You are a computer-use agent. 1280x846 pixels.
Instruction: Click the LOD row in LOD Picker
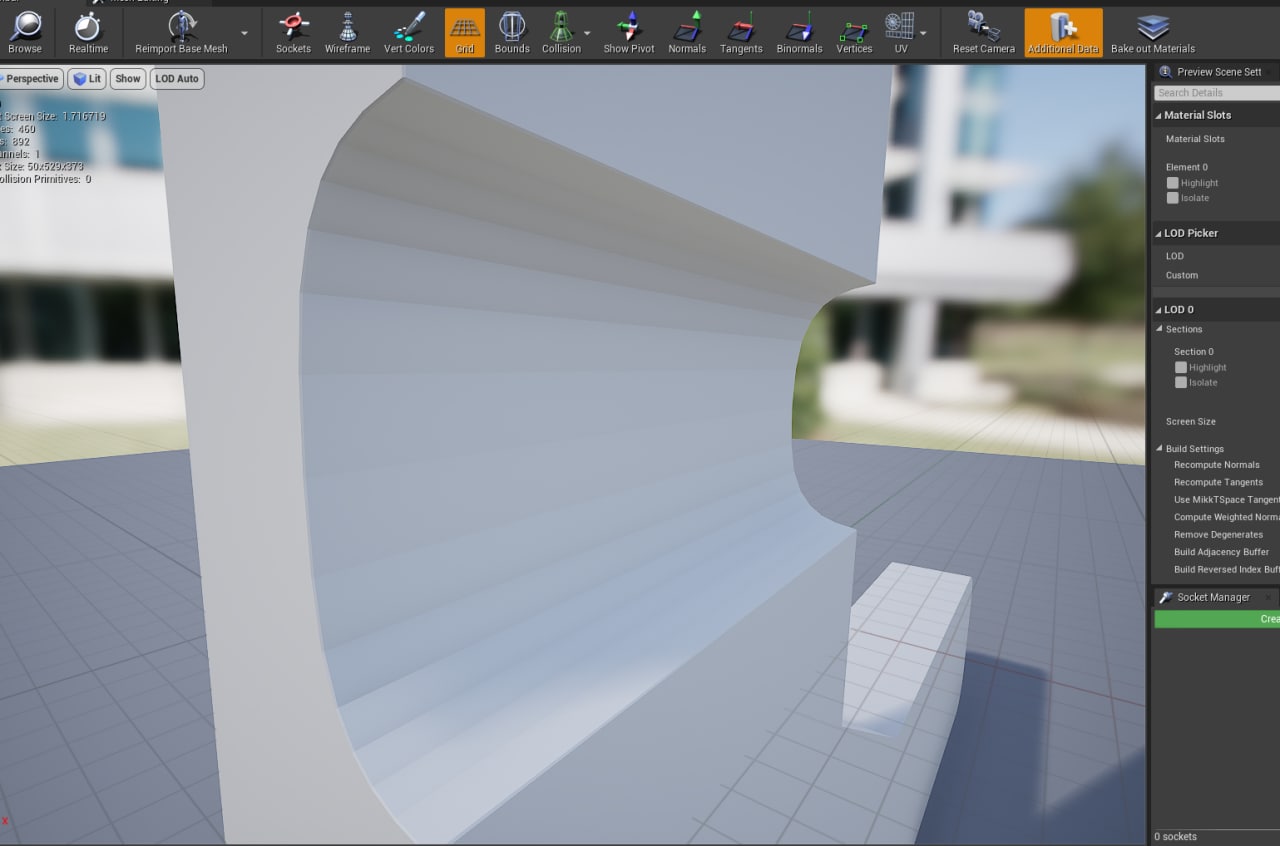(1175, 256)
